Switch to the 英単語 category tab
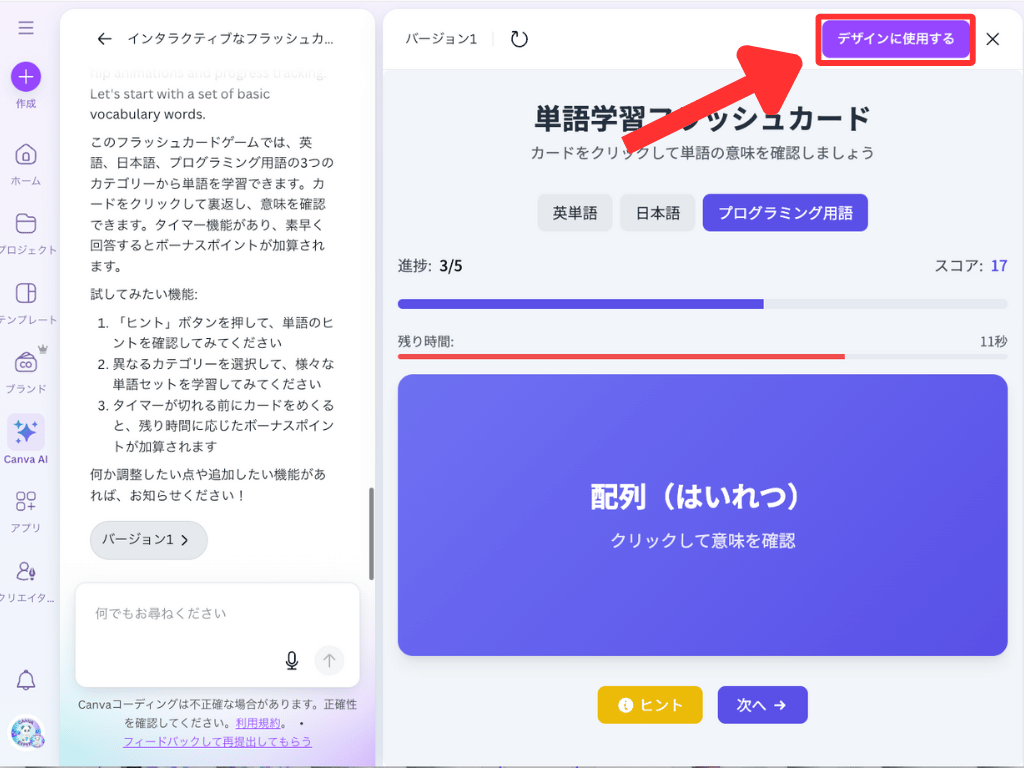Image resolution: width=1024 pixels, height=768 pixels. click(x=575, y=213)
